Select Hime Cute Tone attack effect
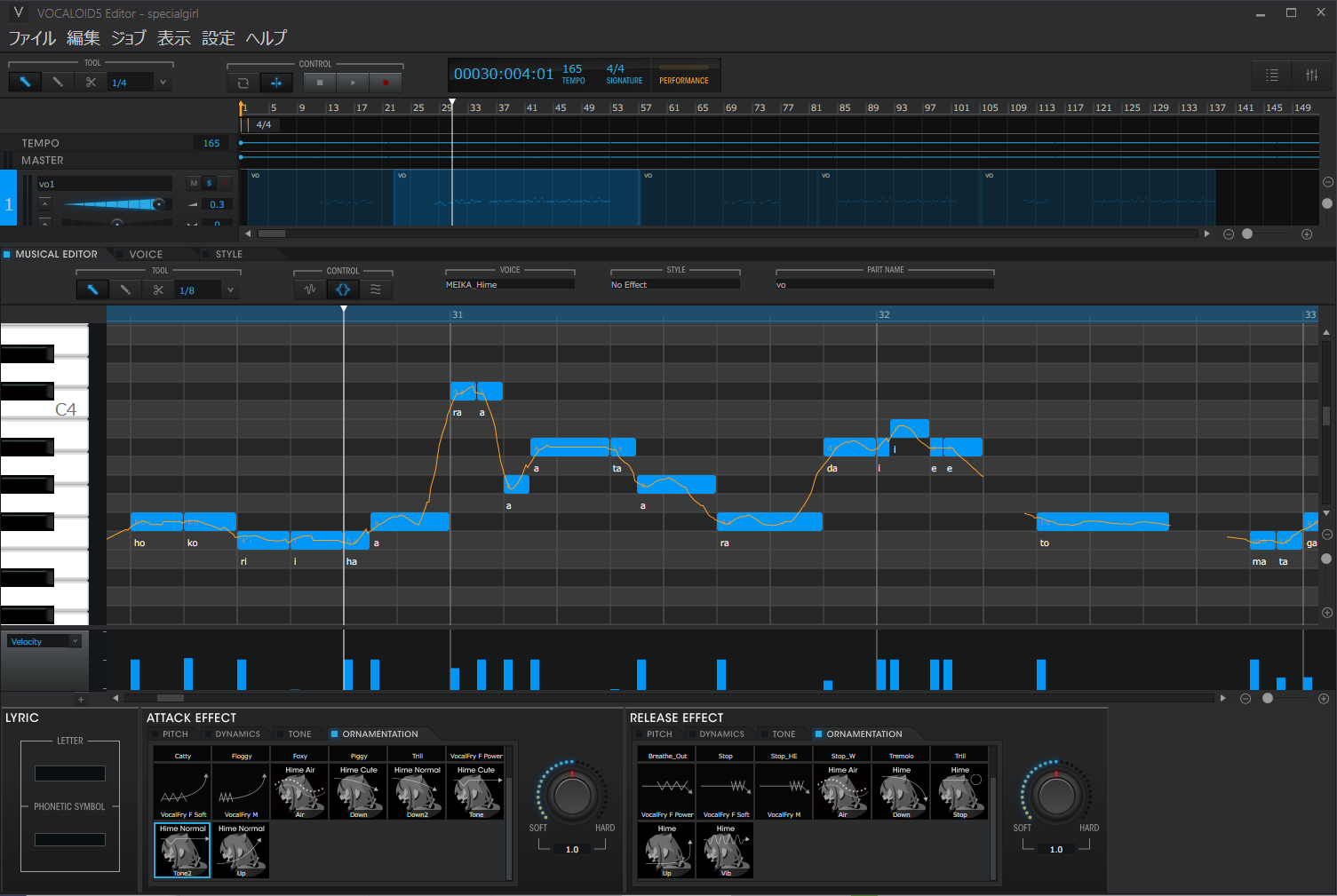 476,791
